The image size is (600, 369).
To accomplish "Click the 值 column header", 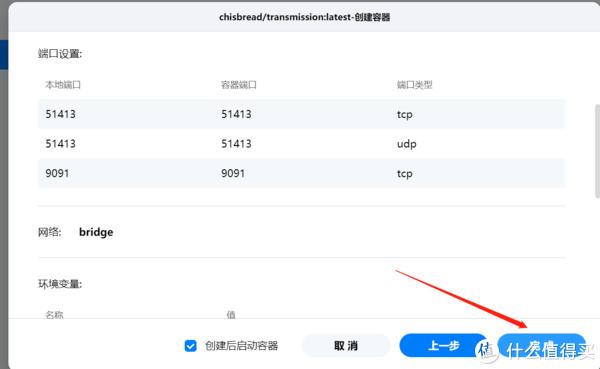I will tap(231, 315).
